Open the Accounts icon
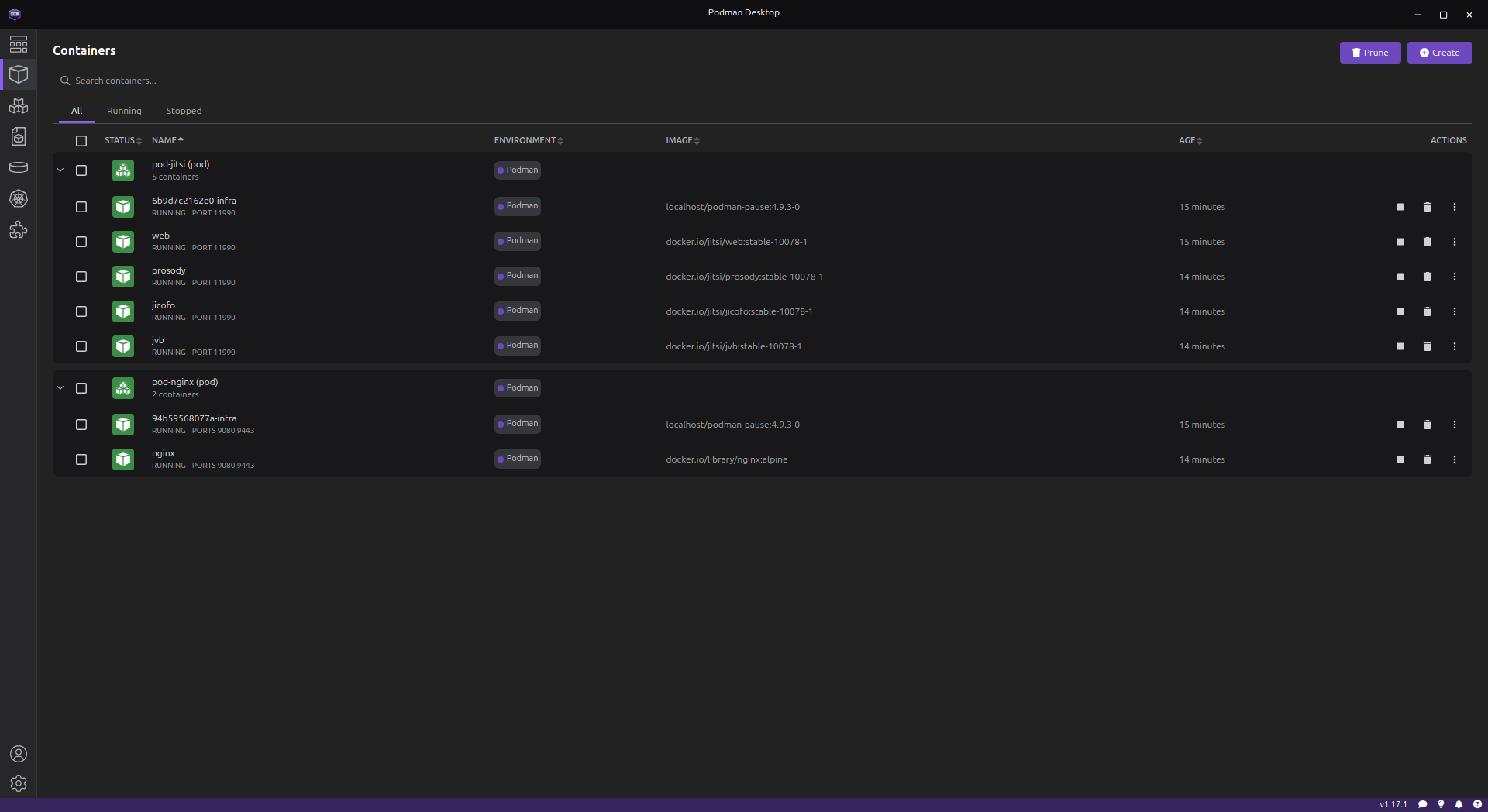This screenshot has height=812, width=1488. point(19,754)
